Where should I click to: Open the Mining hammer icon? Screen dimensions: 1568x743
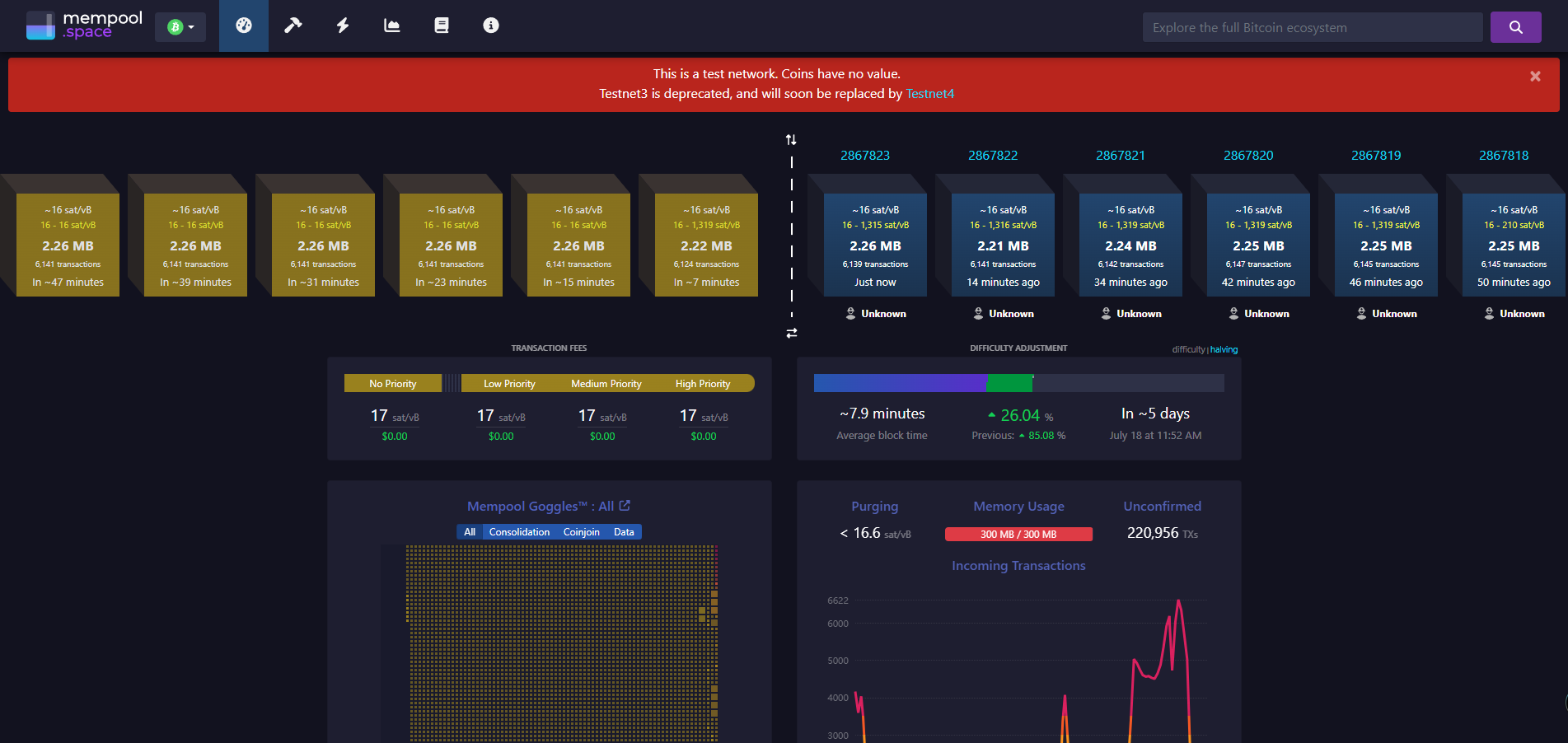tap(293, 26)
